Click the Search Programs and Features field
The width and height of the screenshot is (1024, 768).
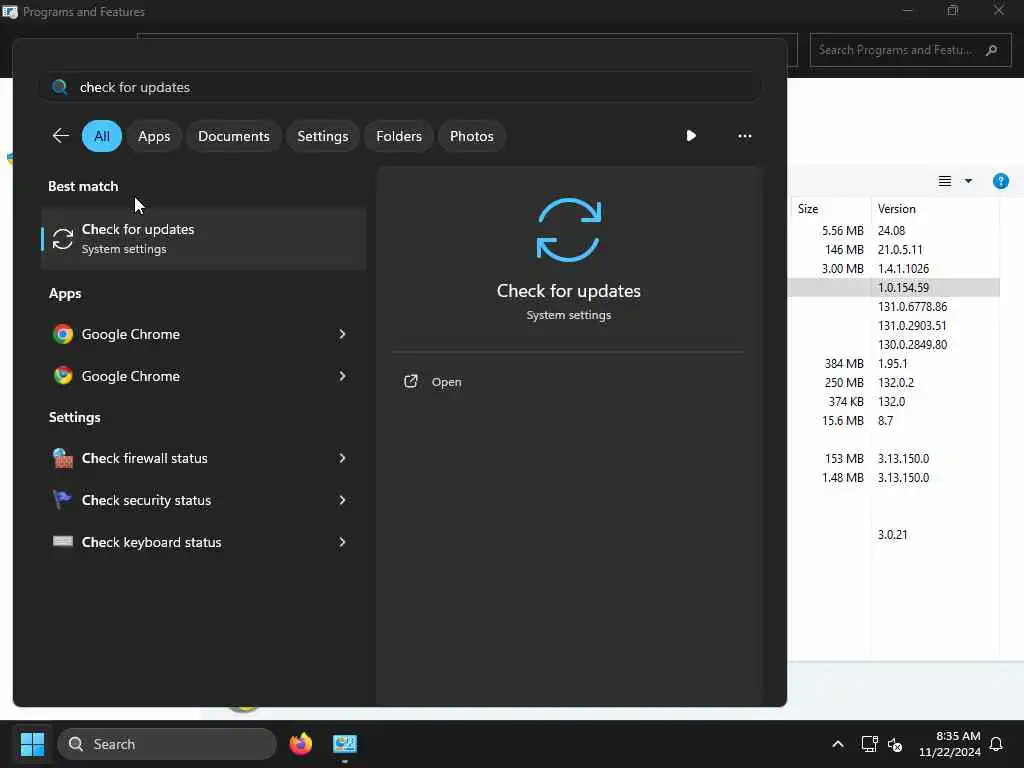910,50
